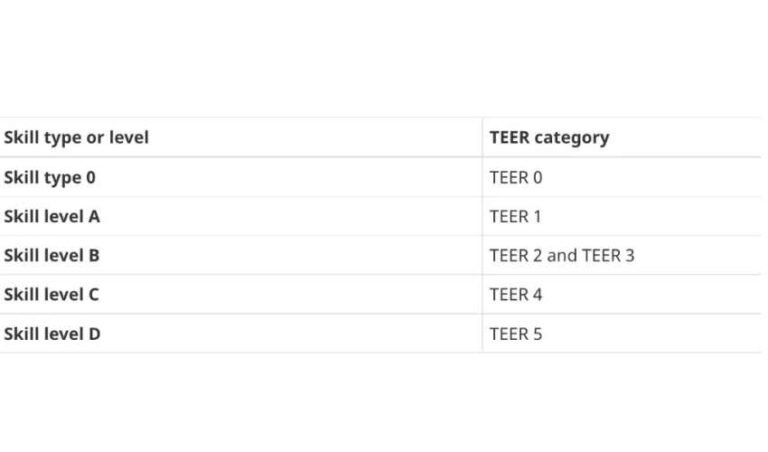Click the "Skill type or level" column header

pos(76,138)
